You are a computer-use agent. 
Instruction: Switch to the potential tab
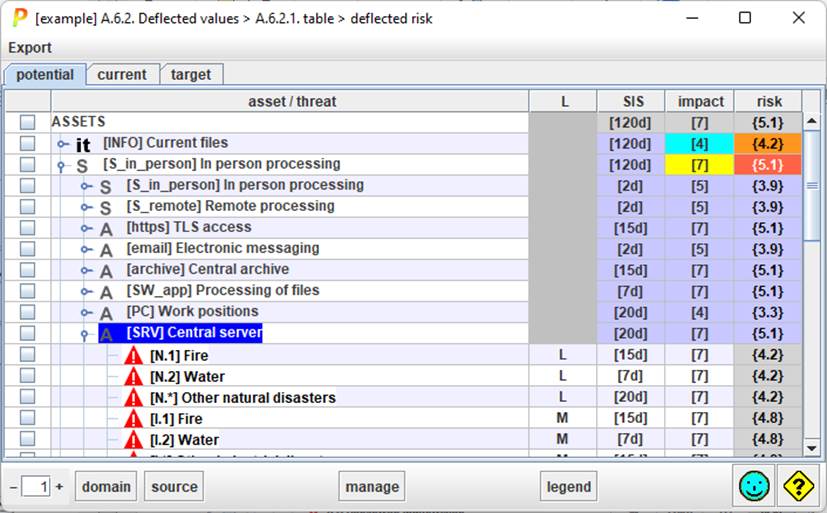[45, 74]
